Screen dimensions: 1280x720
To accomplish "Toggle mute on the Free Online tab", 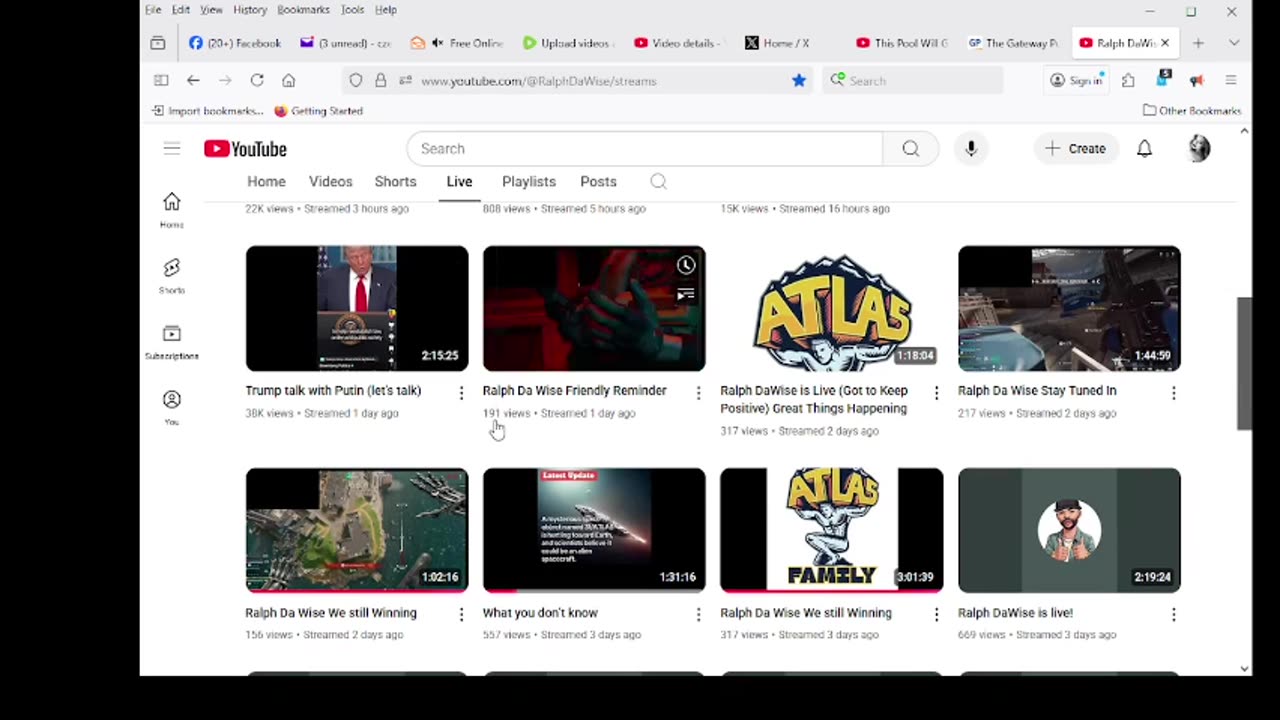I will pyautogui.click(x=437, y=43).
